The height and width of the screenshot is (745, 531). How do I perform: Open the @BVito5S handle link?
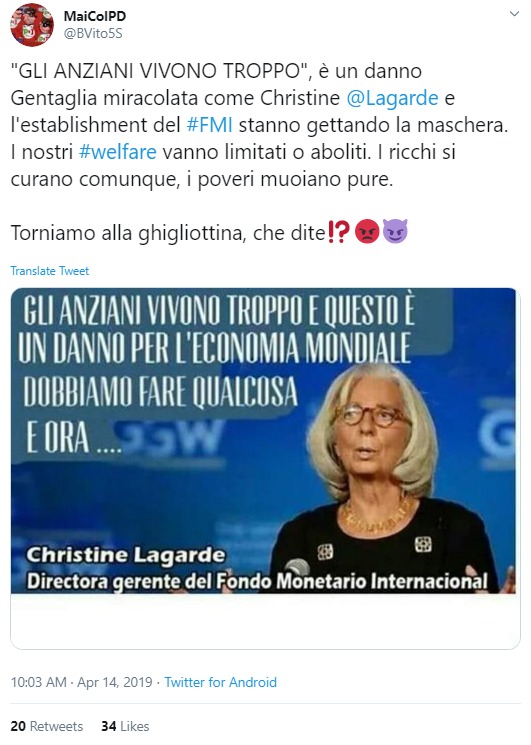[x=93, y=34]
